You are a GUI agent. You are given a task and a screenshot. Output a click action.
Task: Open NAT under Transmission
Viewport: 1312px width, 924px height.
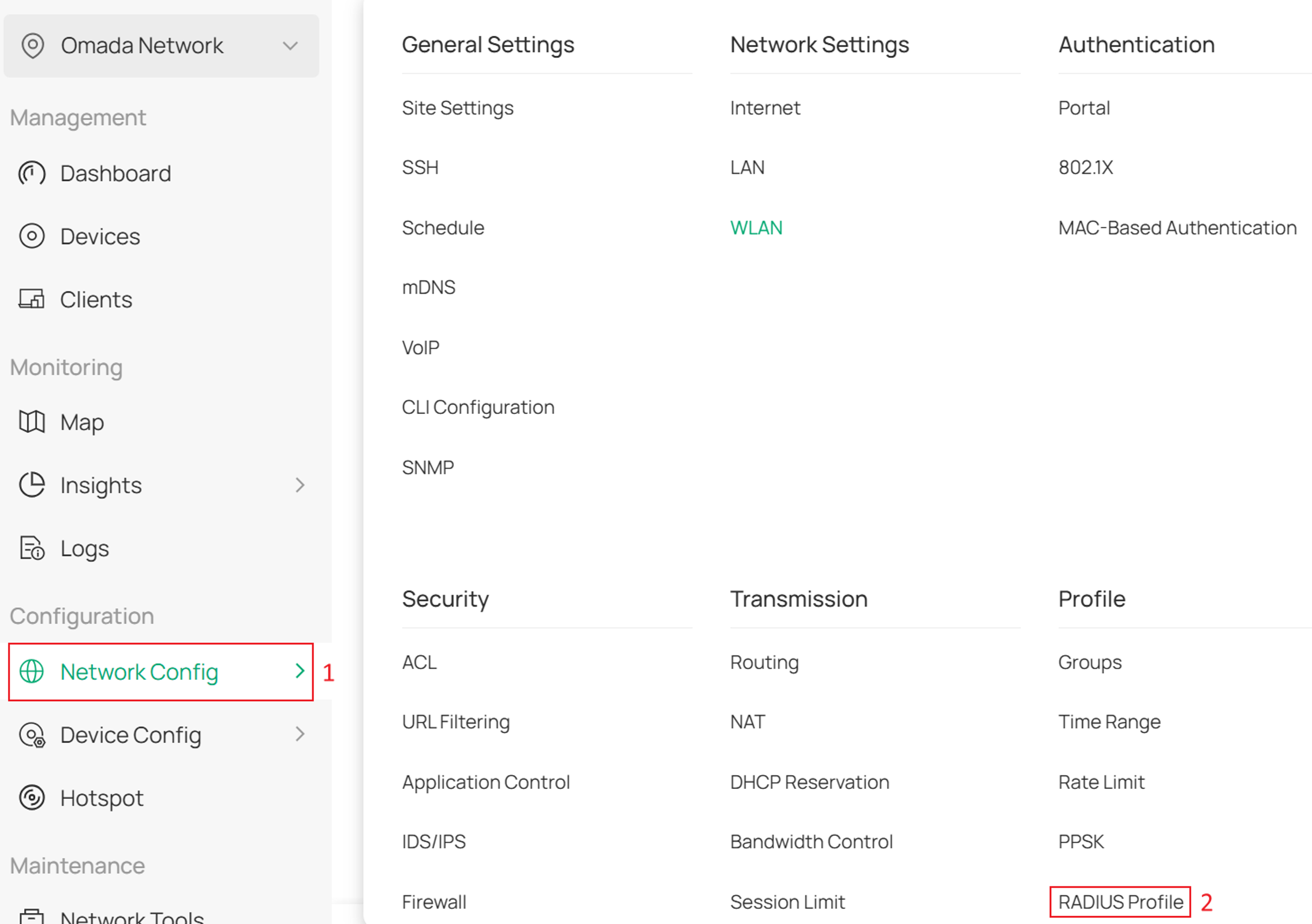pyautogui.click(x=747, y=722)
